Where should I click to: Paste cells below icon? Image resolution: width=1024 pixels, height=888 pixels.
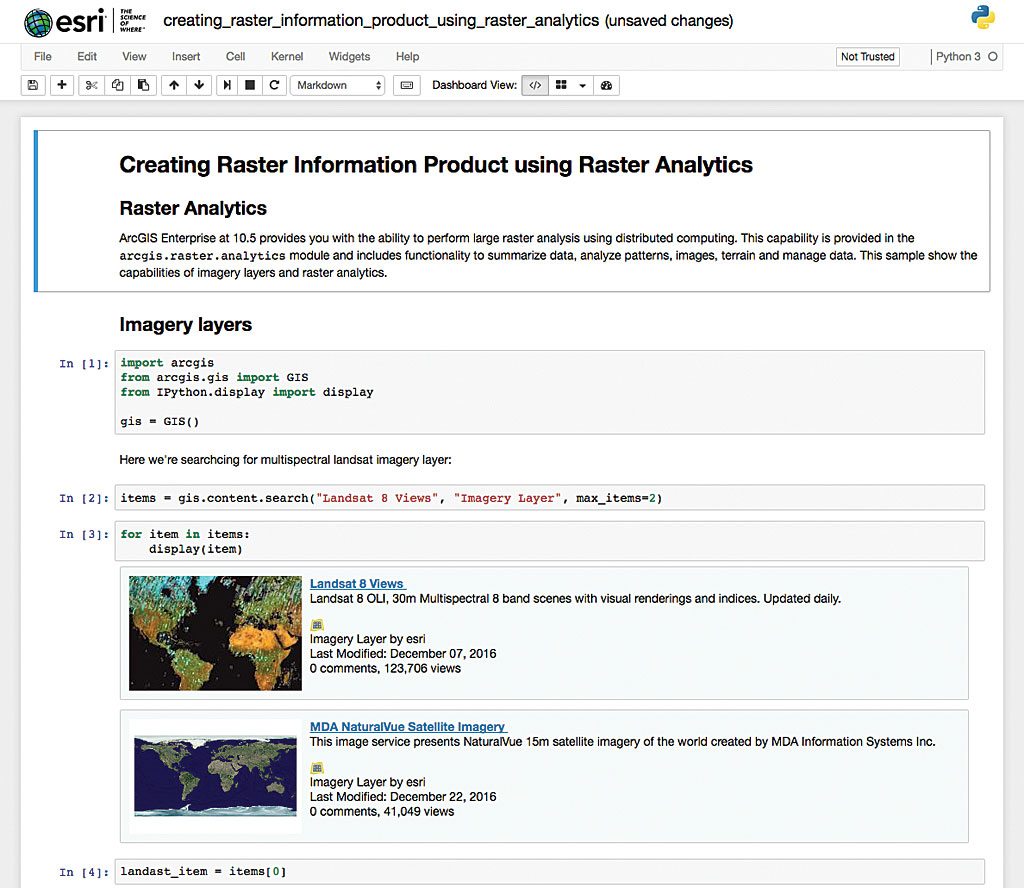coord(144,85)
